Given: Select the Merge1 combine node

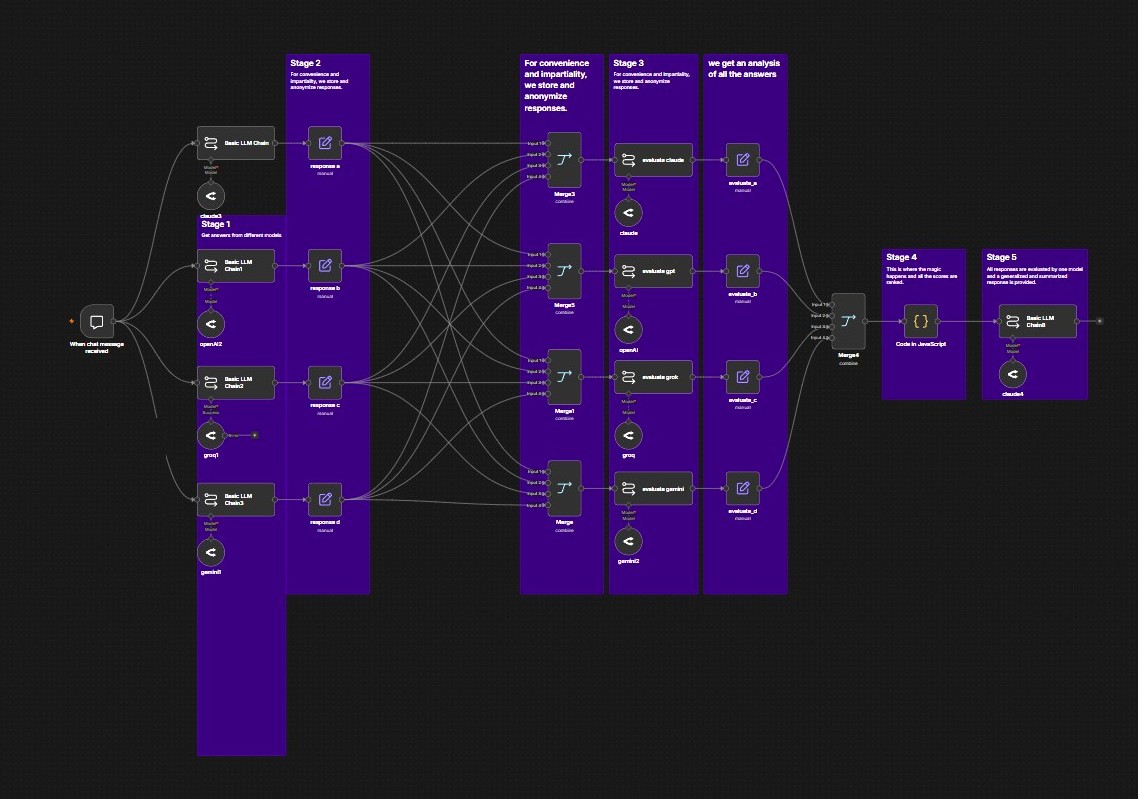Looking at the screenshot, I should (565, 377).
